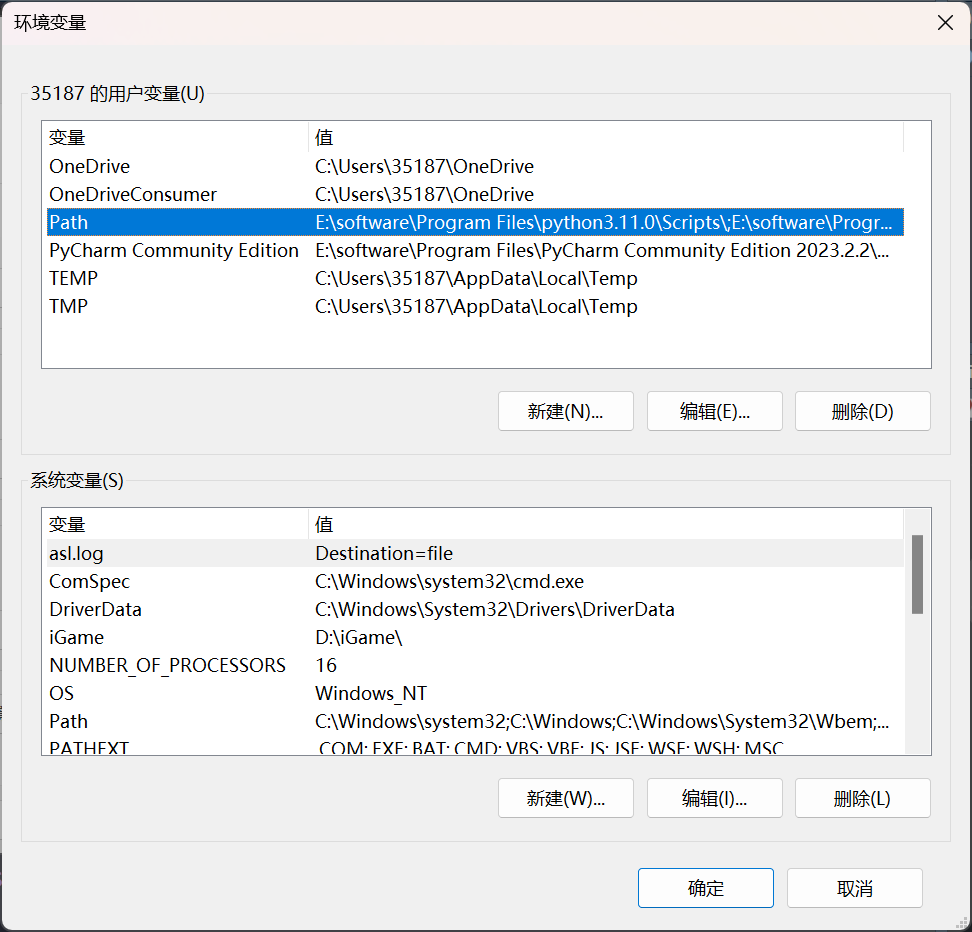Select the PyCharm Community Edition variable

coord(475,251)
